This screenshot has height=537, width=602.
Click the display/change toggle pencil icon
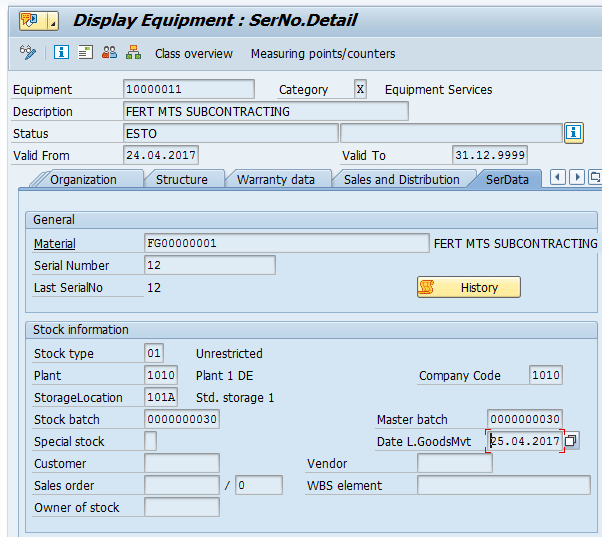point(28,53)
